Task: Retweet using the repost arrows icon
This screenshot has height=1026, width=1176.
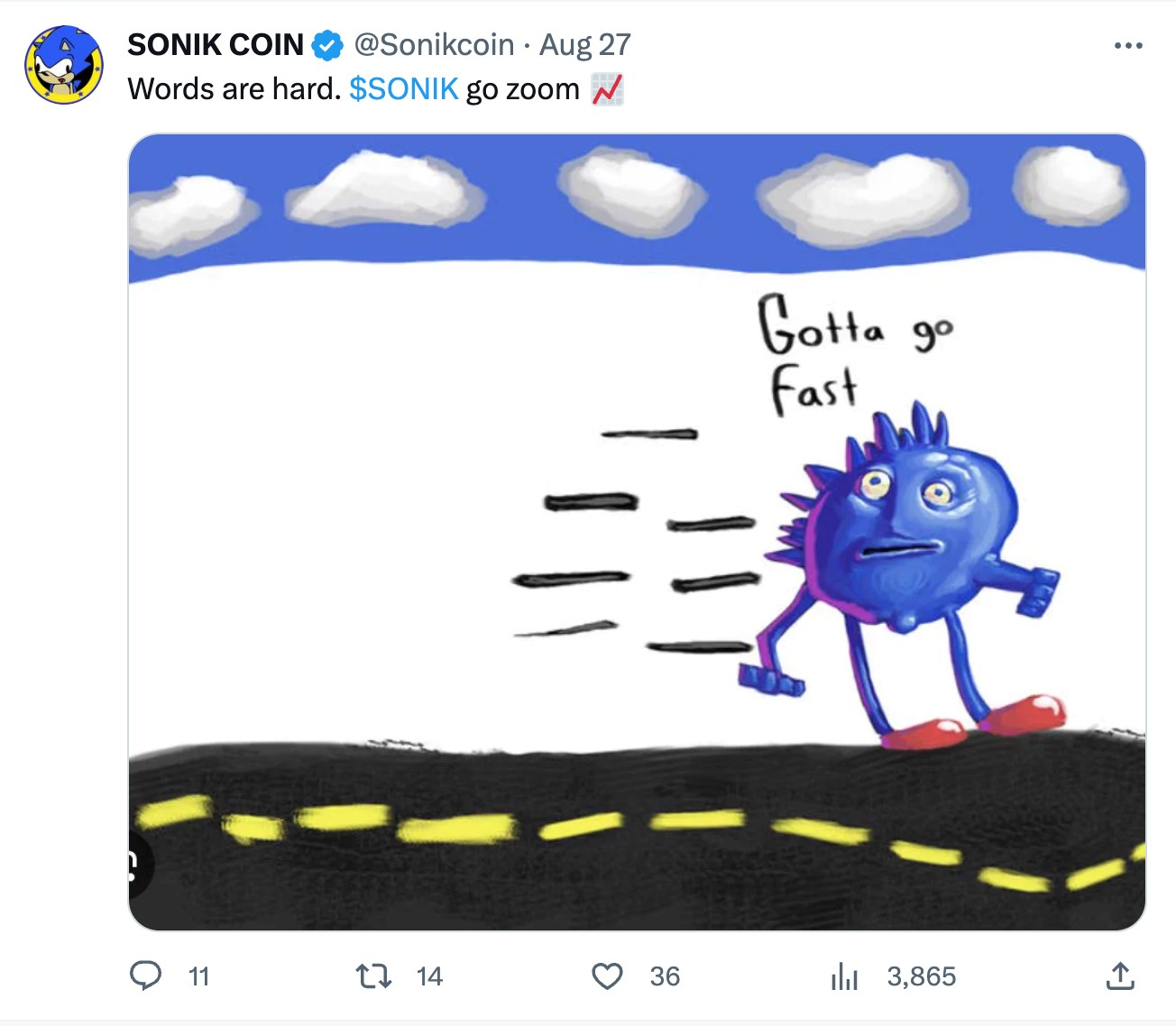Action: tap(373, 976)
